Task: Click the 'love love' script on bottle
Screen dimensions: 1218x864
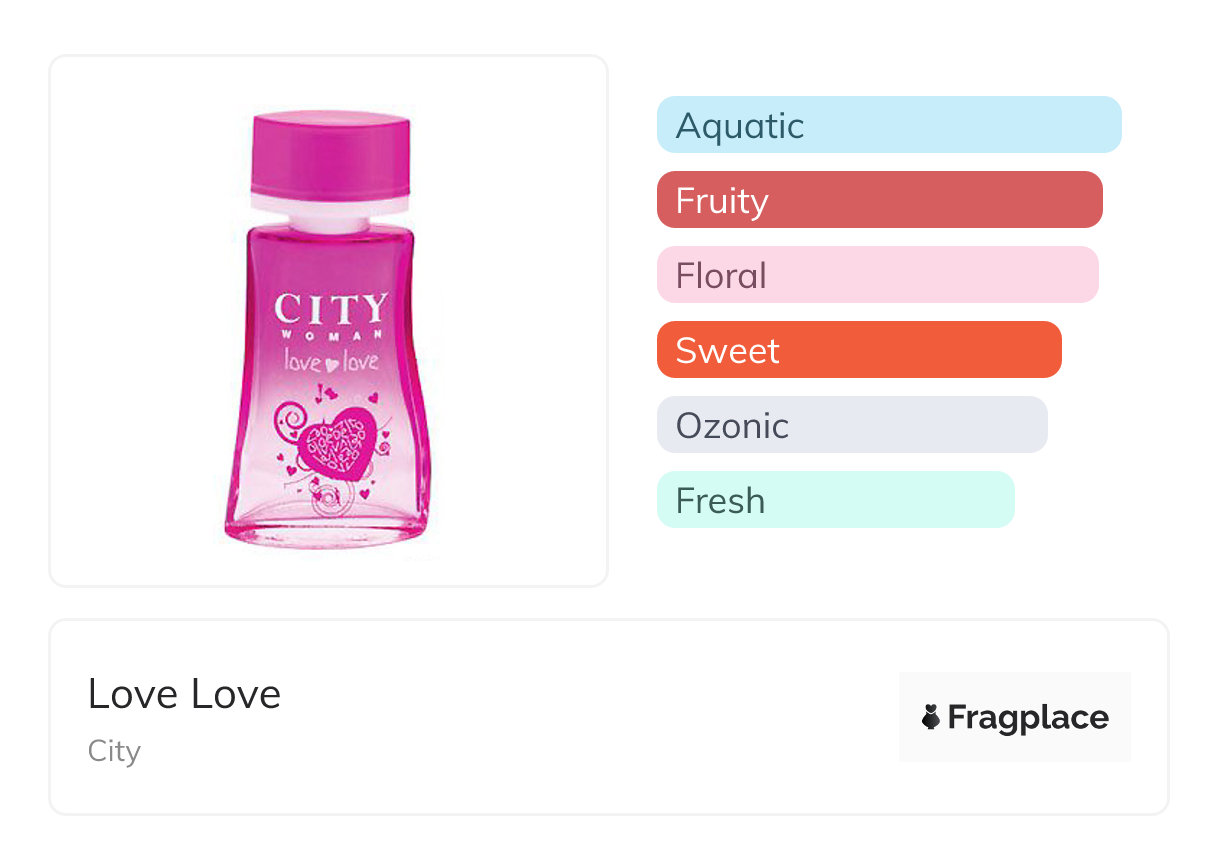Action: click(331, 360)
